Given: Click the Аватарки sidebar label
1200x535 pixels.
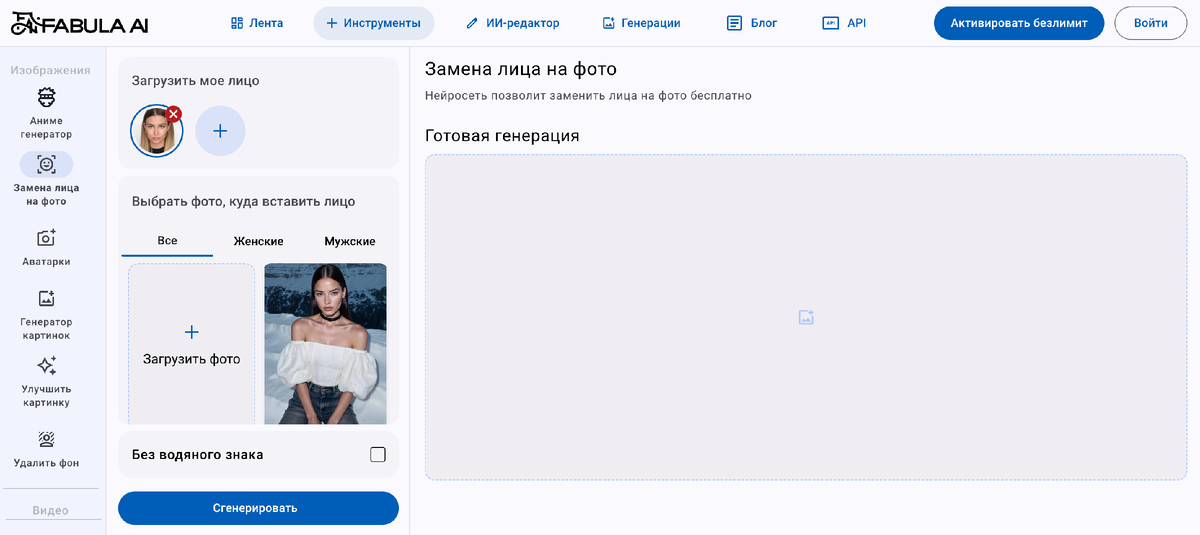Looking at the screenshot, I should click(x=46, y=262).
